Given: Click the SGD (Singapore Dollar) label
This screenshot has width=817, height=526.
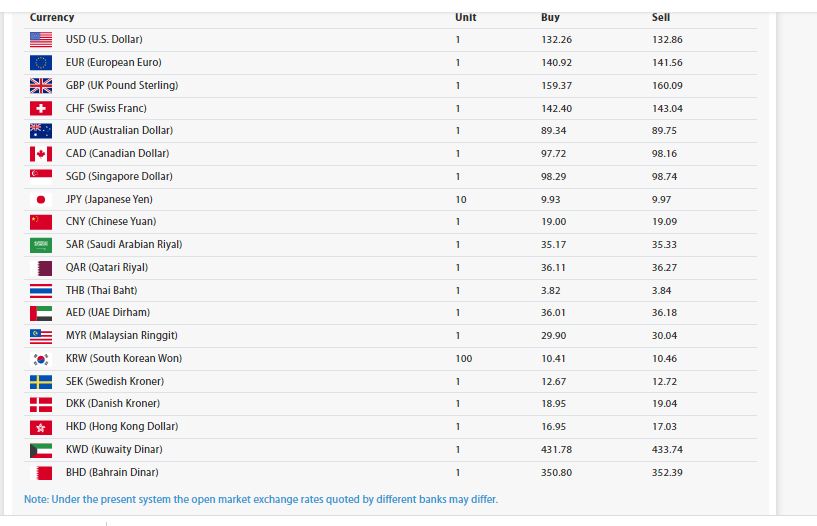Looking at the screenshot, I should click(x=119, y=176).
